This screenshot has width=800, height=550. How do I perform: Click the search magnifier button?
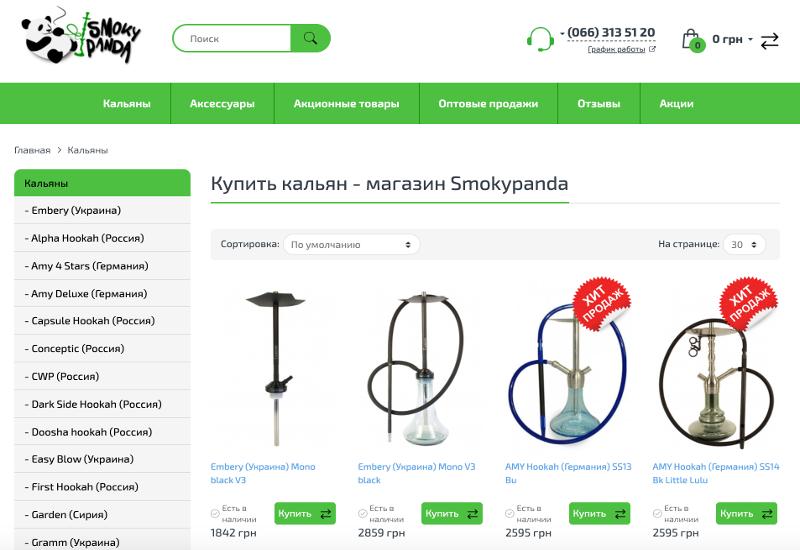(x=310, y=38)
